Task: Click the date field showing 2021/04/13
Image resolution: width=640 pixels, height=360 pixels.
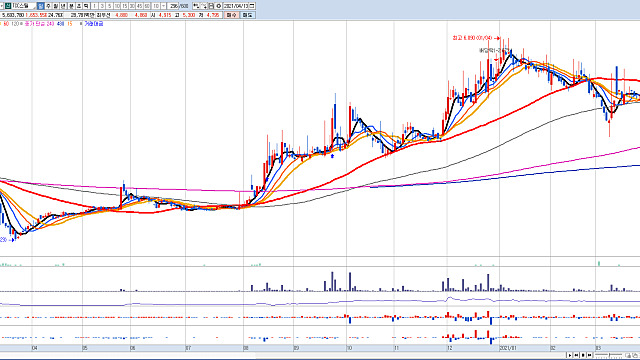Action: coord(236,6)
